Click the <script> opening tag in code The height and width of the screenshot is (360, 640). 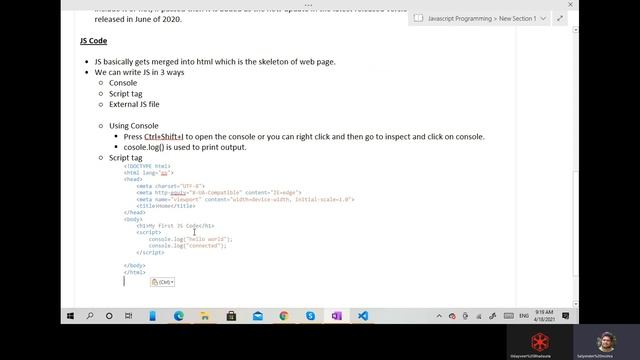(149, 232)
